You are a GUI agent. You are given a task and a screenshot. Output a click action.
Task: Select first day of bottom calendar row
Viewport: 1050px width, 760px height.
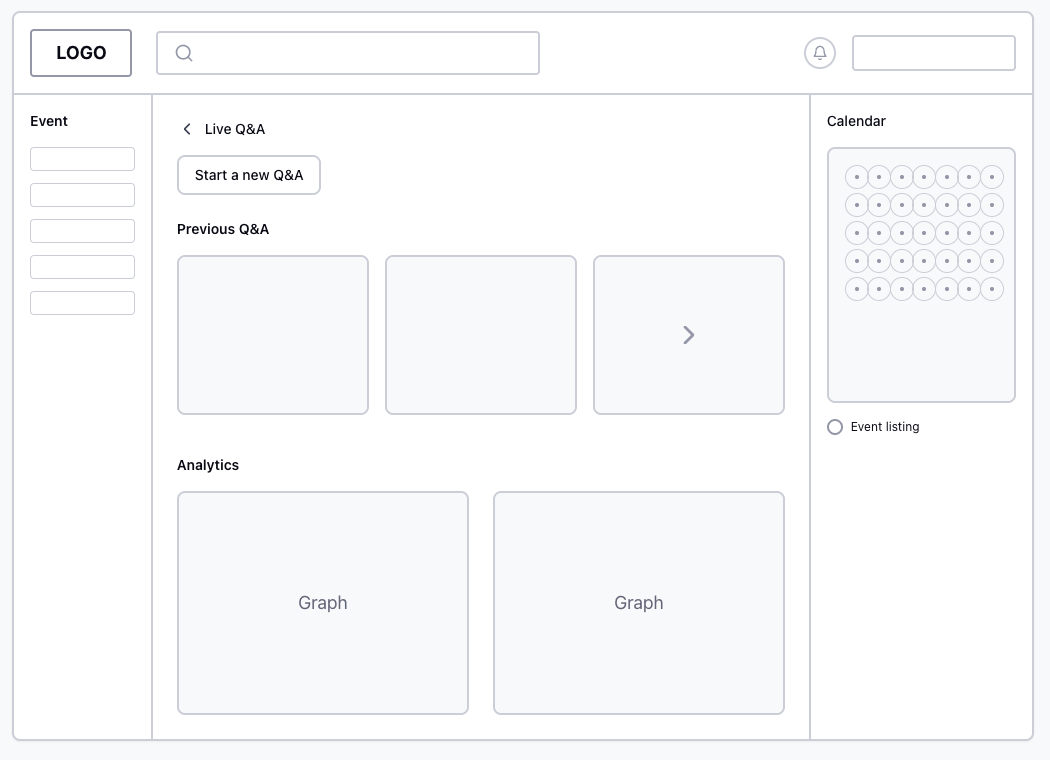coord(857,289)
